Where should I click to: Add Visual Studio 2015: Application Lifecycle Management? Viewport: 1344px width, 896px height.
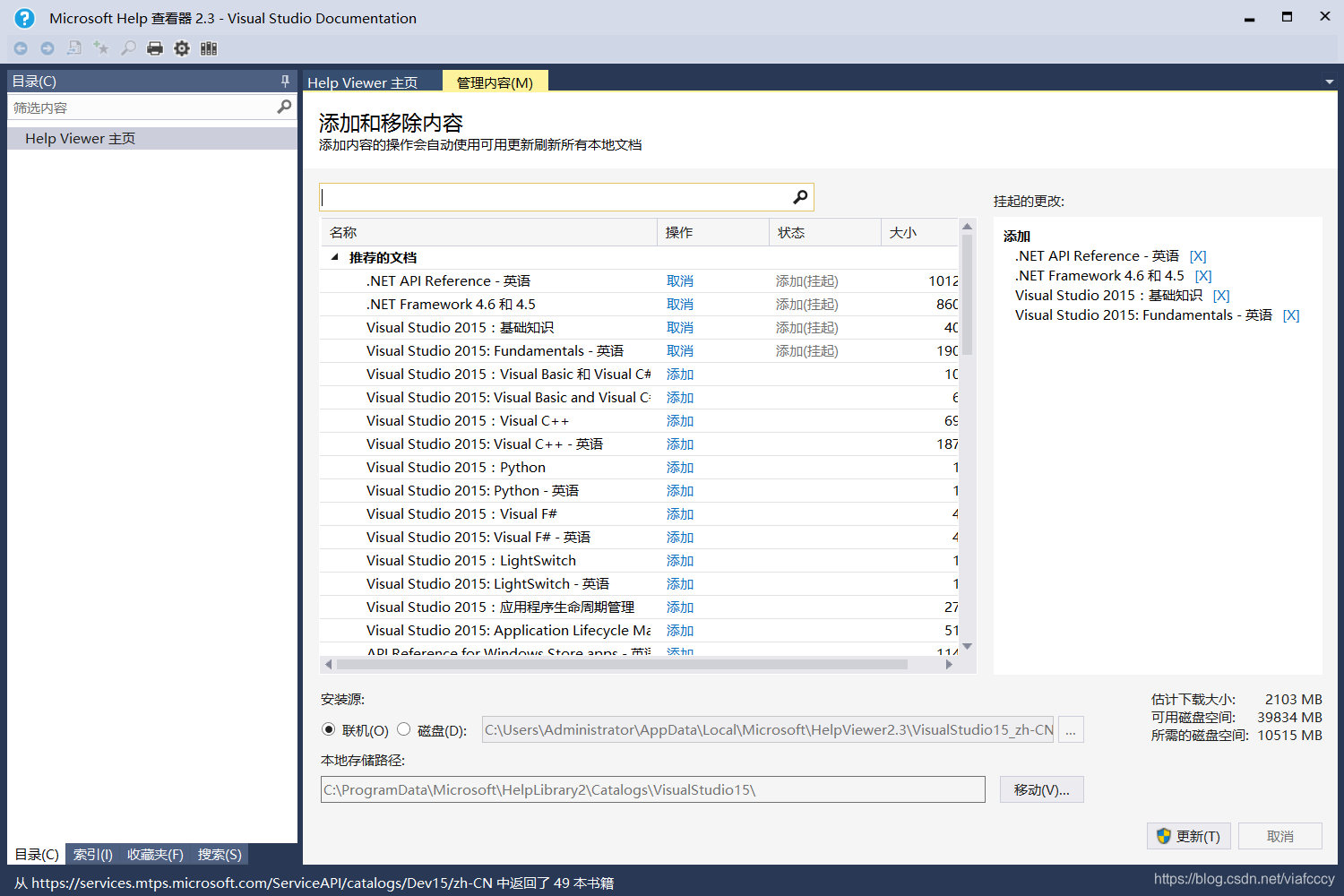coord(680,631)
